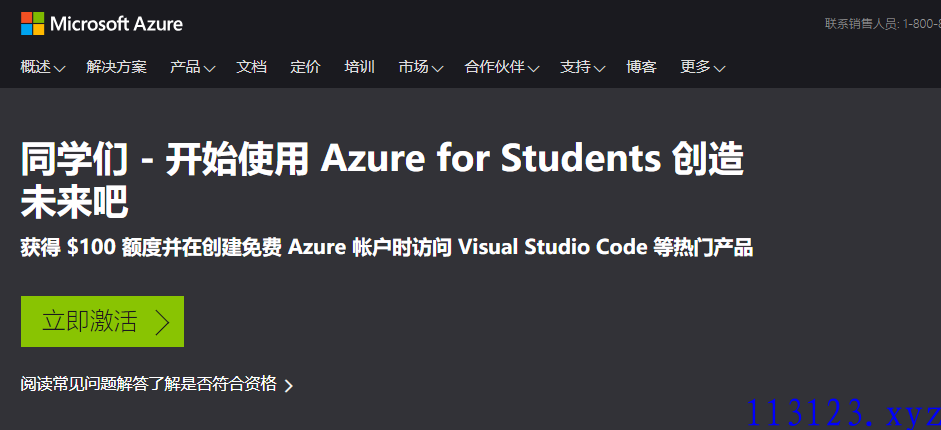Click the 联系销售人员 phone number text
The height and width of the screenshot is (430, 941).
click(882, 24)
